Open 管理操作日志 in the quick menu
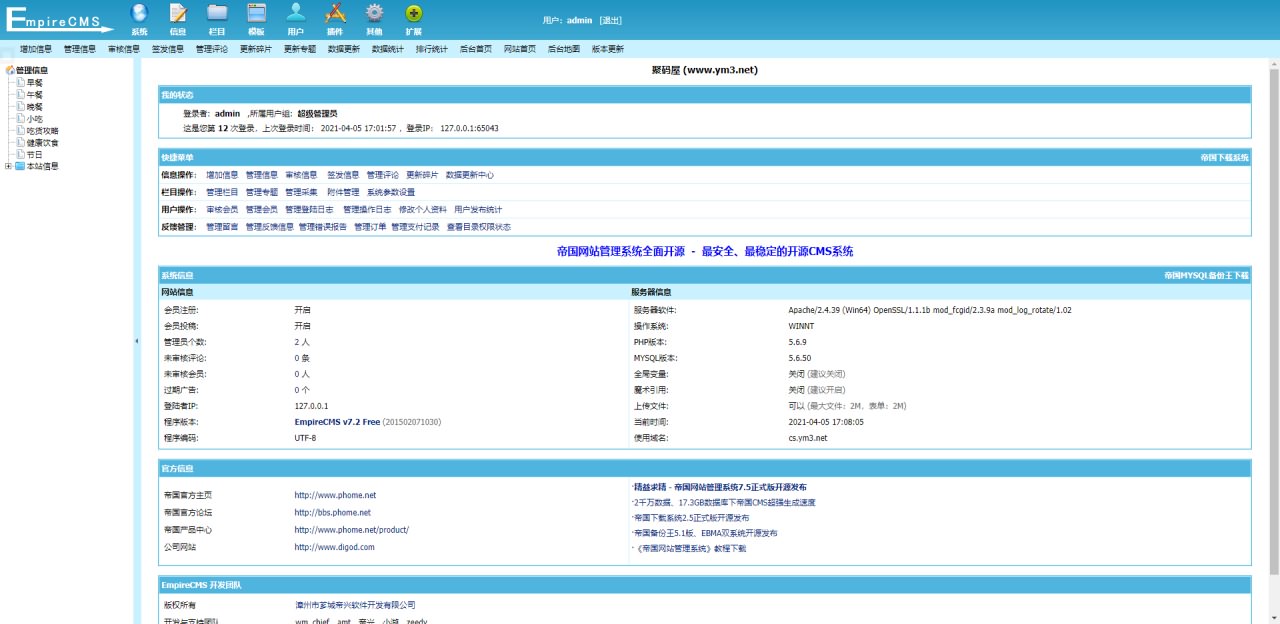1280x624 pixels. coord(367,210)
